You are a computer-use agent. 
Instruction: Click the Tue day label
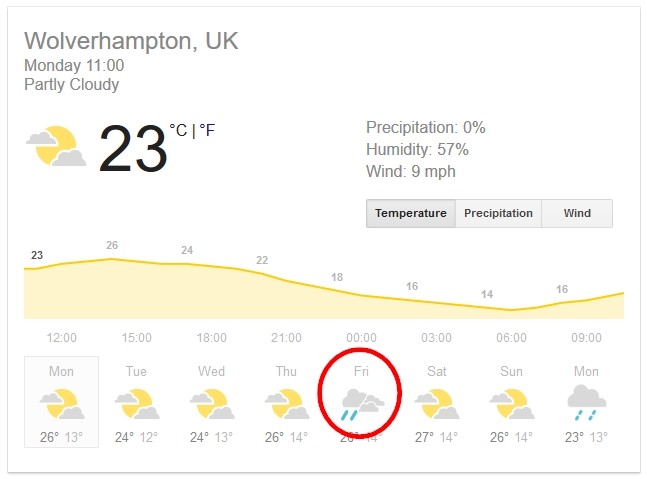(x=136, y=371)
